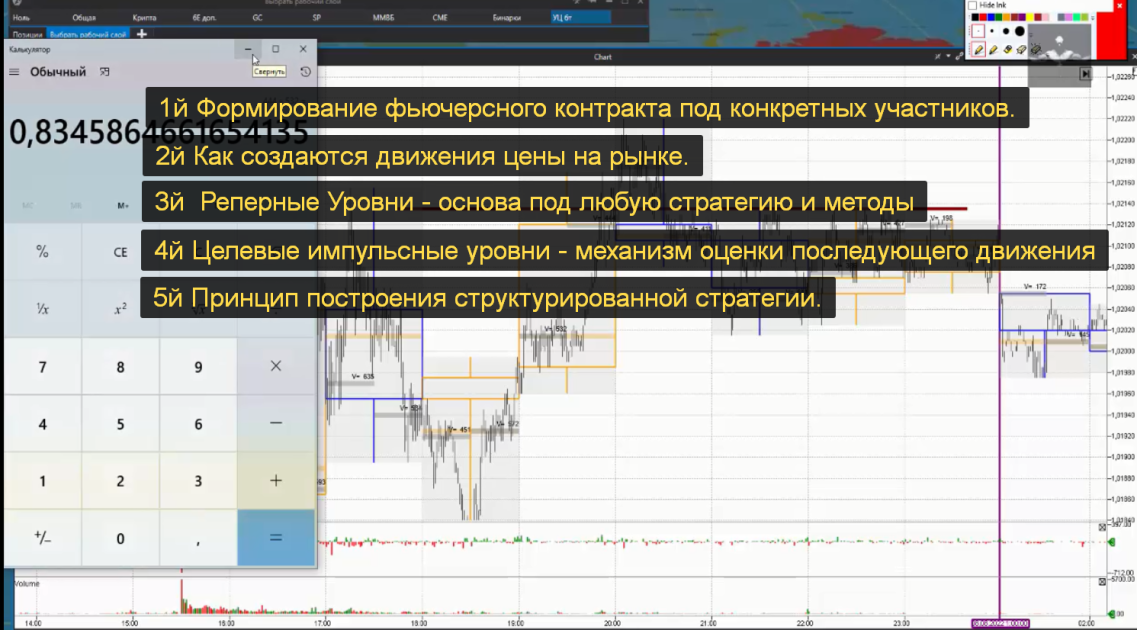Screen dimensions: 1137x630
Task: Select the yellow highlighter tool
Action: click(x=993, y=49)
